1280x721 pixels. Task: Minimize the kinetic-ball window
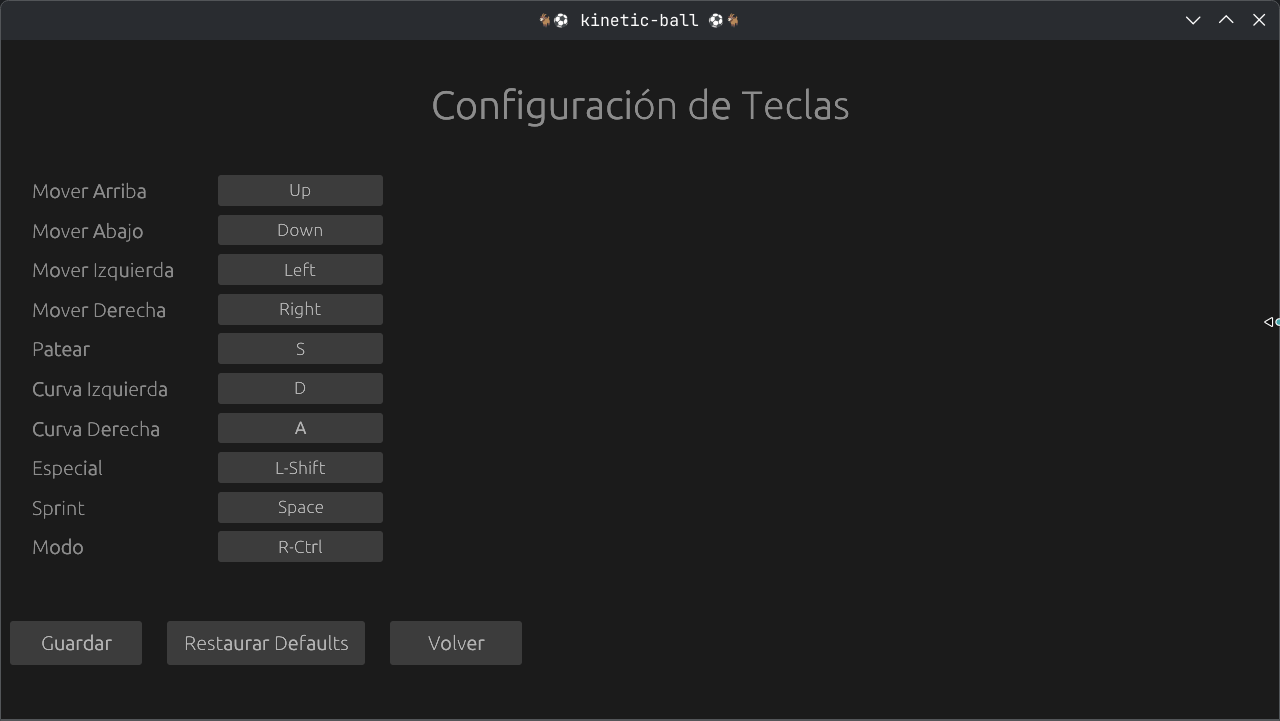coord(1193,20)
